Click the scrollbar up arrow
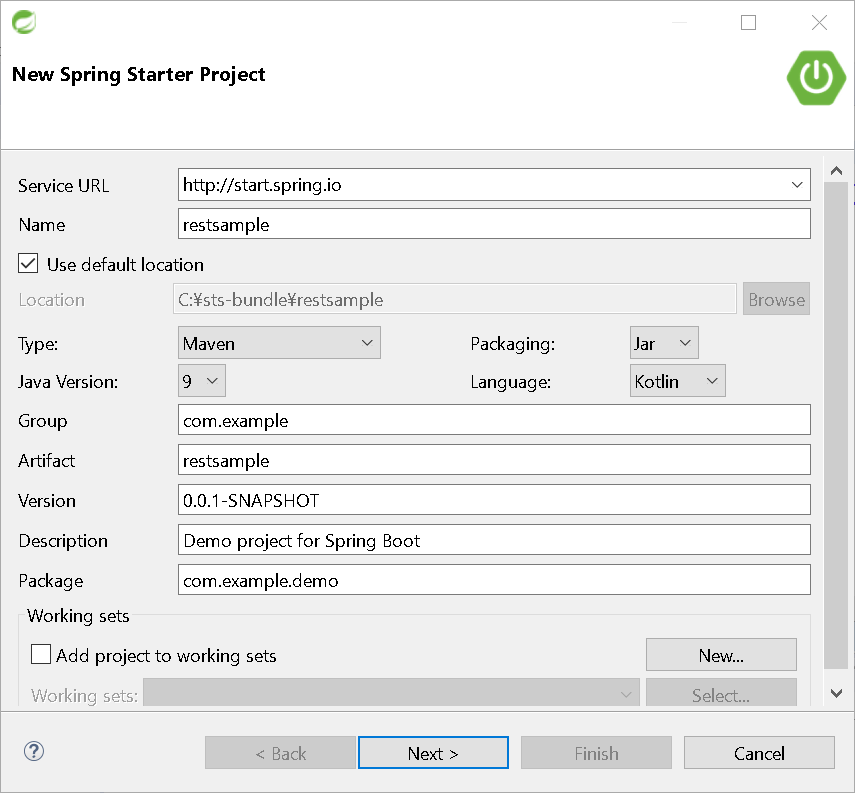Image resolution: width=855 pixels, height=793 pixels. coord(836,171)
